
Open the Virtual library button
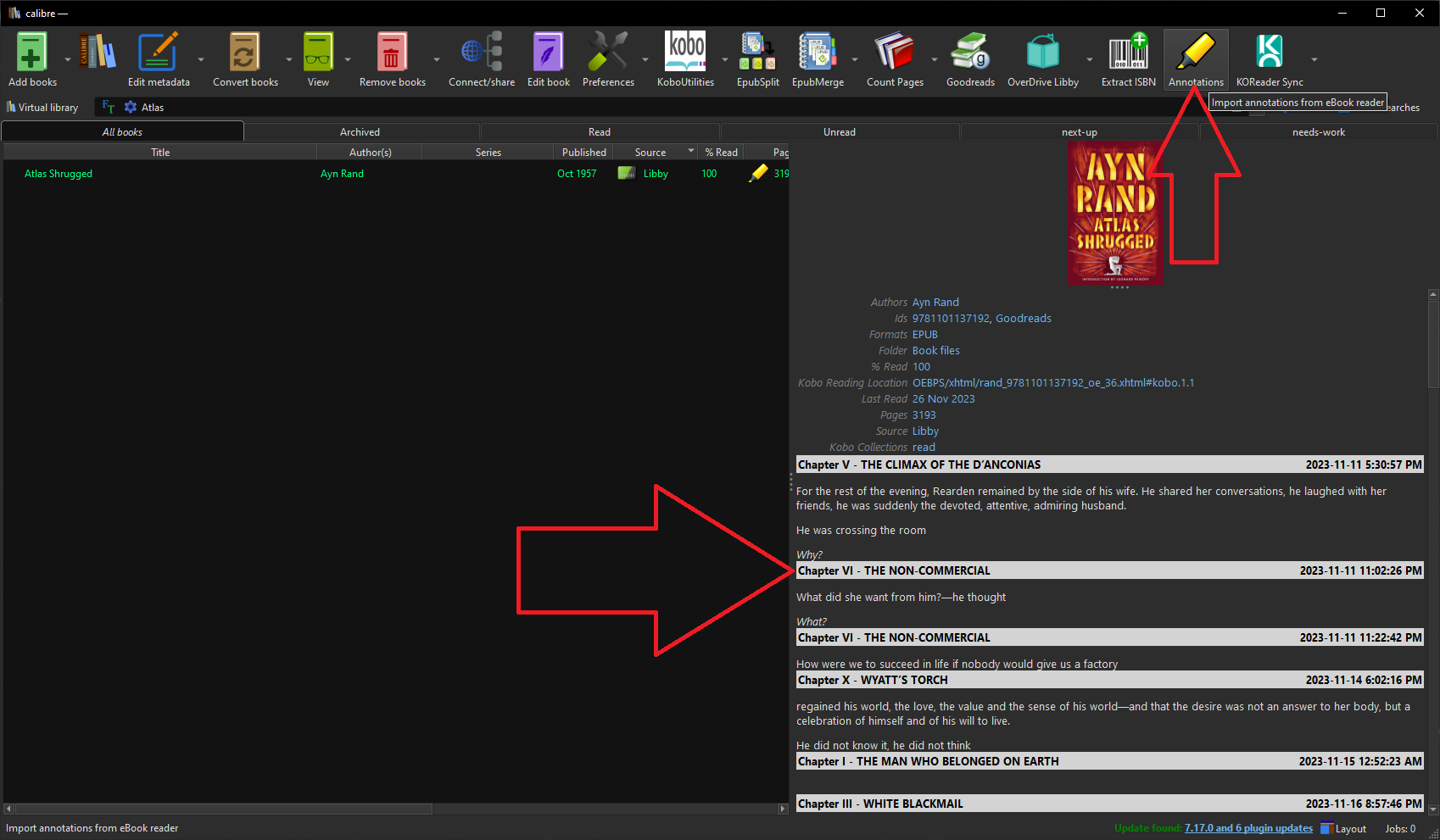point(42,107)
